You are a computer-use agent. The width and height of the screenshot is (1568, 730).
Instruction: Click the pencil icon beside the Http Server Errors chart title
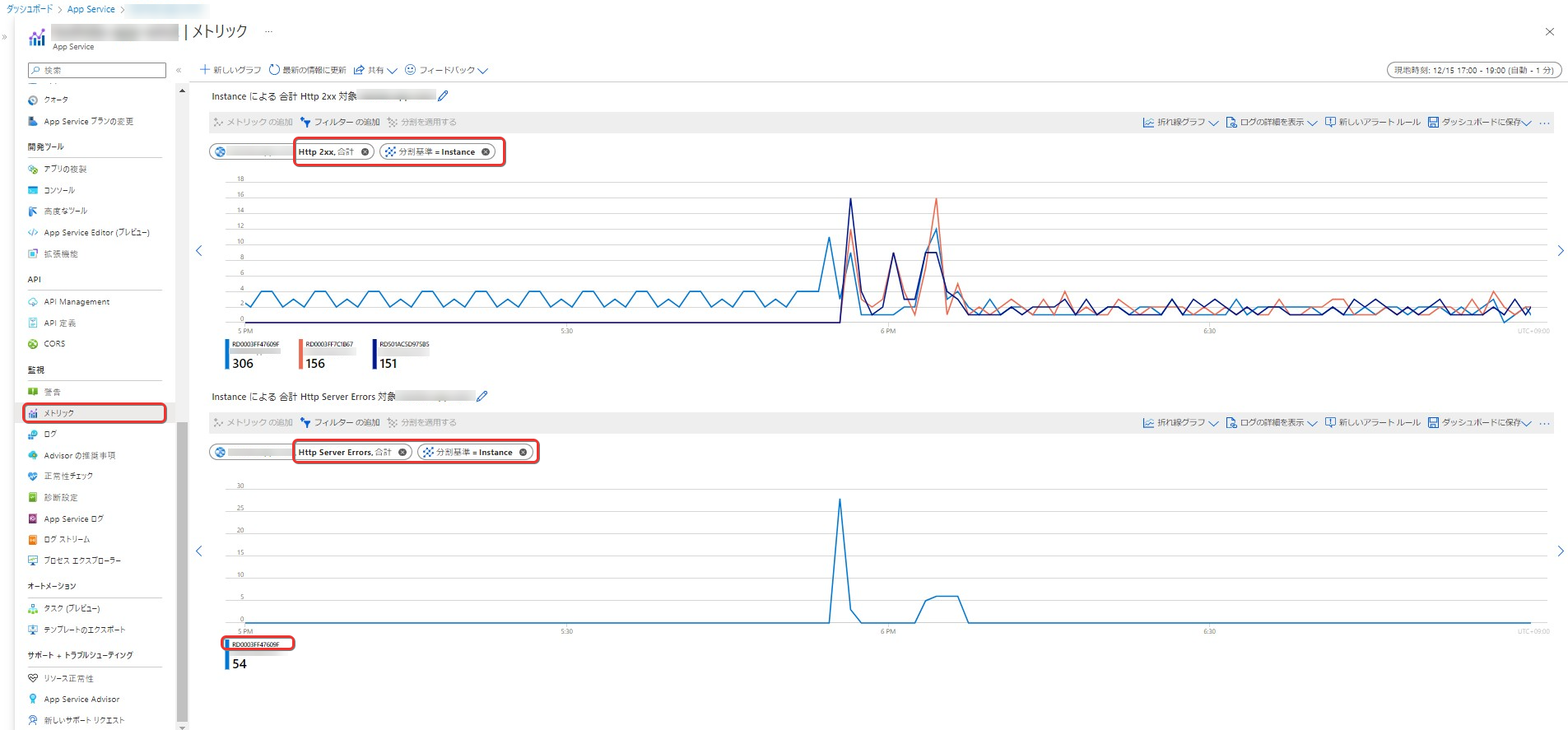click(482, 397)
